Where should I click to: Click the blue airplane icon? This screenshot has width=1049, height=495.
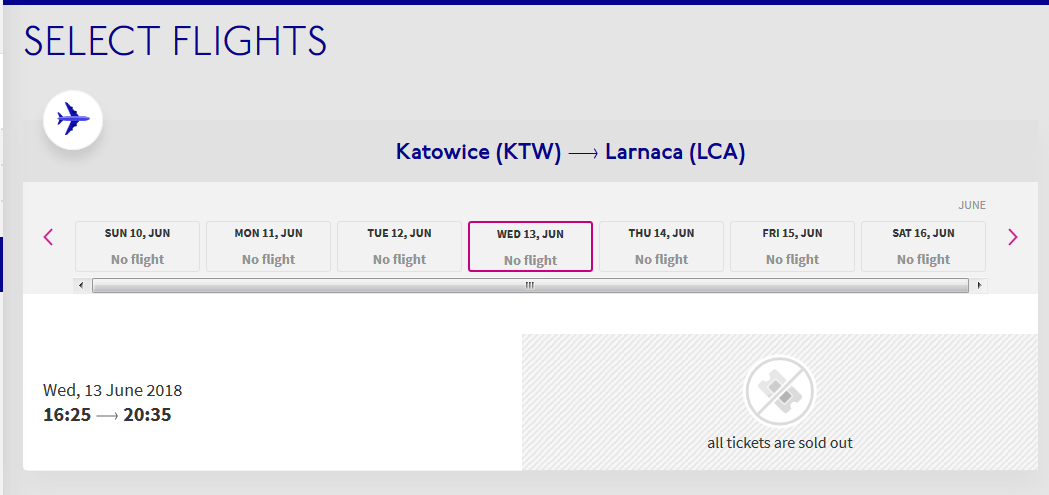point(73,120)
